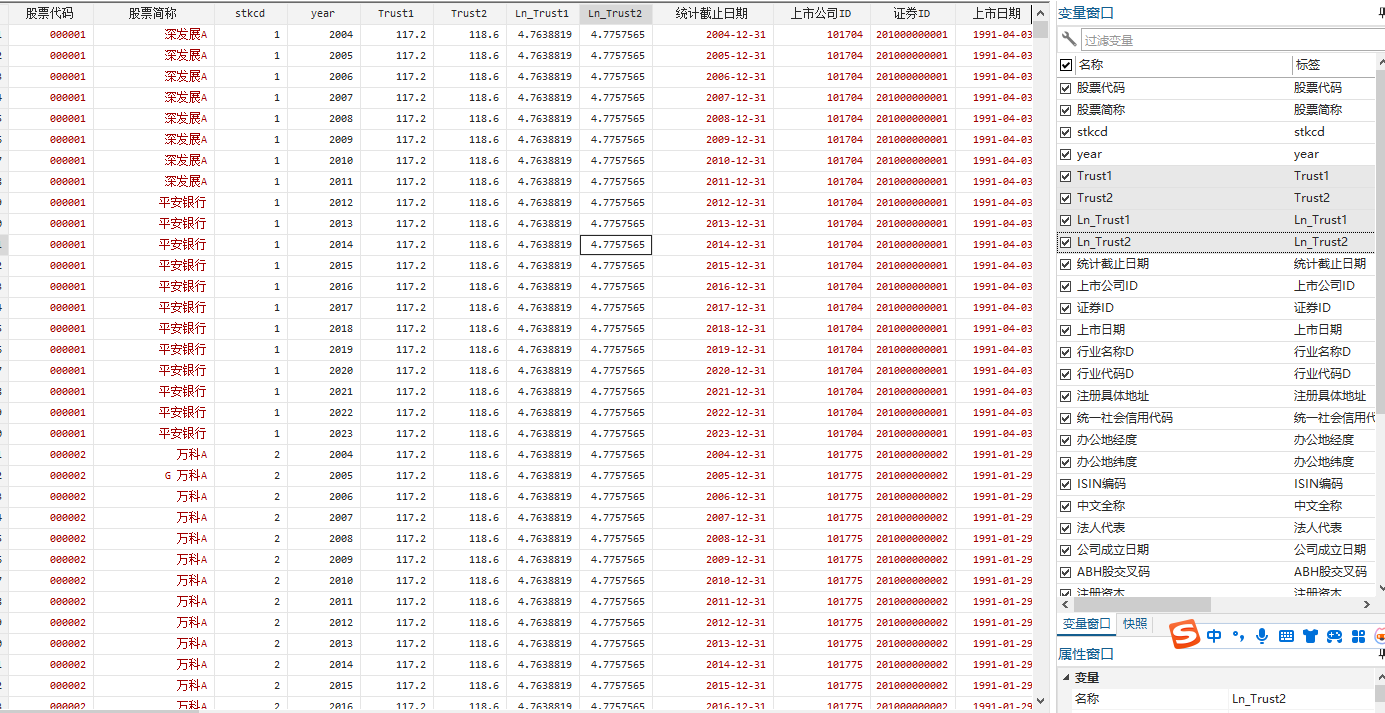This screenshot has width=1385, height=713.
Task: Select the ABH股交叉码 variable row
Action: click(1216, 572)
